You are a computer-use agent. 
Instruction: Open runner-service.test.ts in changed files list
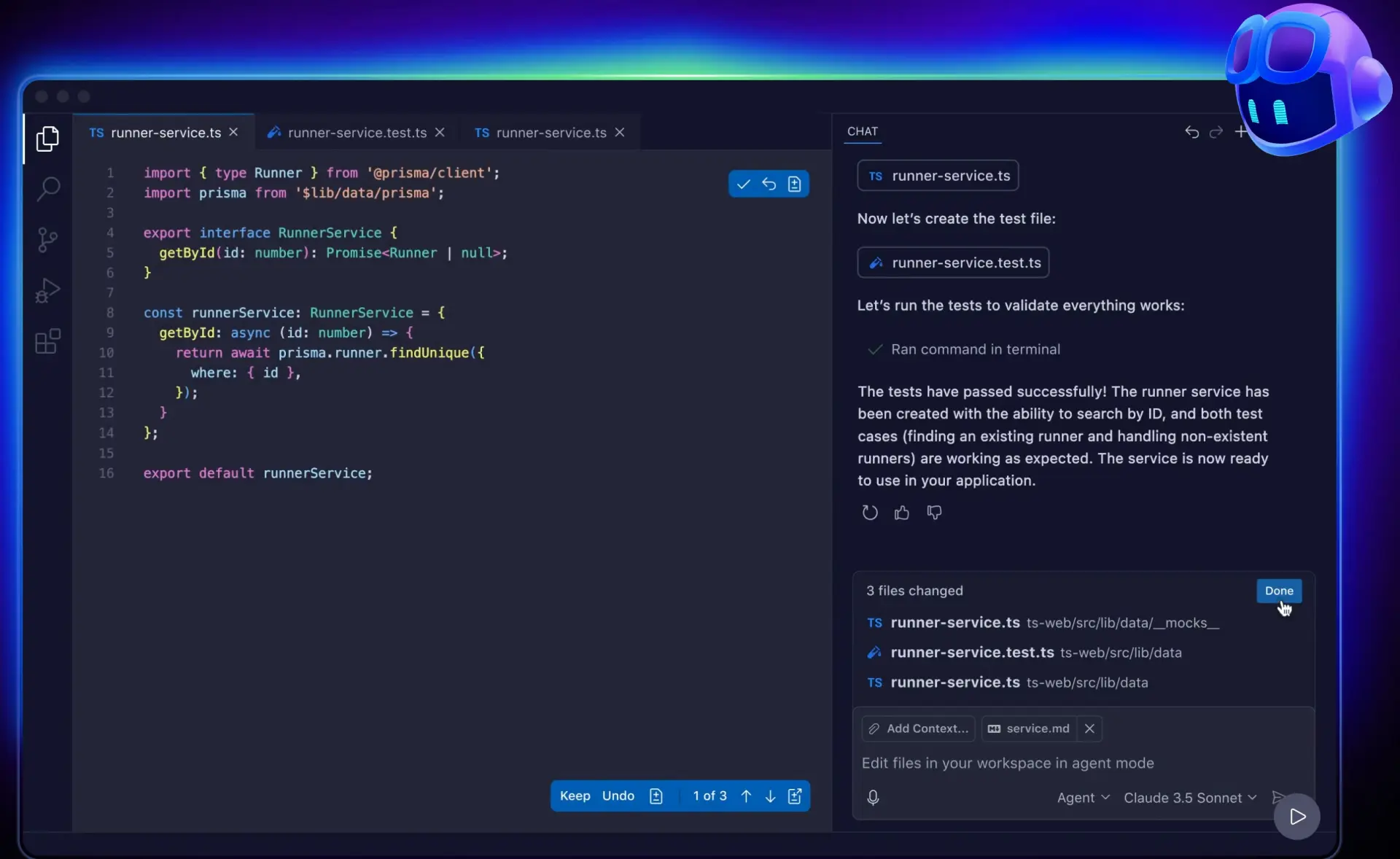point(1024,653)
